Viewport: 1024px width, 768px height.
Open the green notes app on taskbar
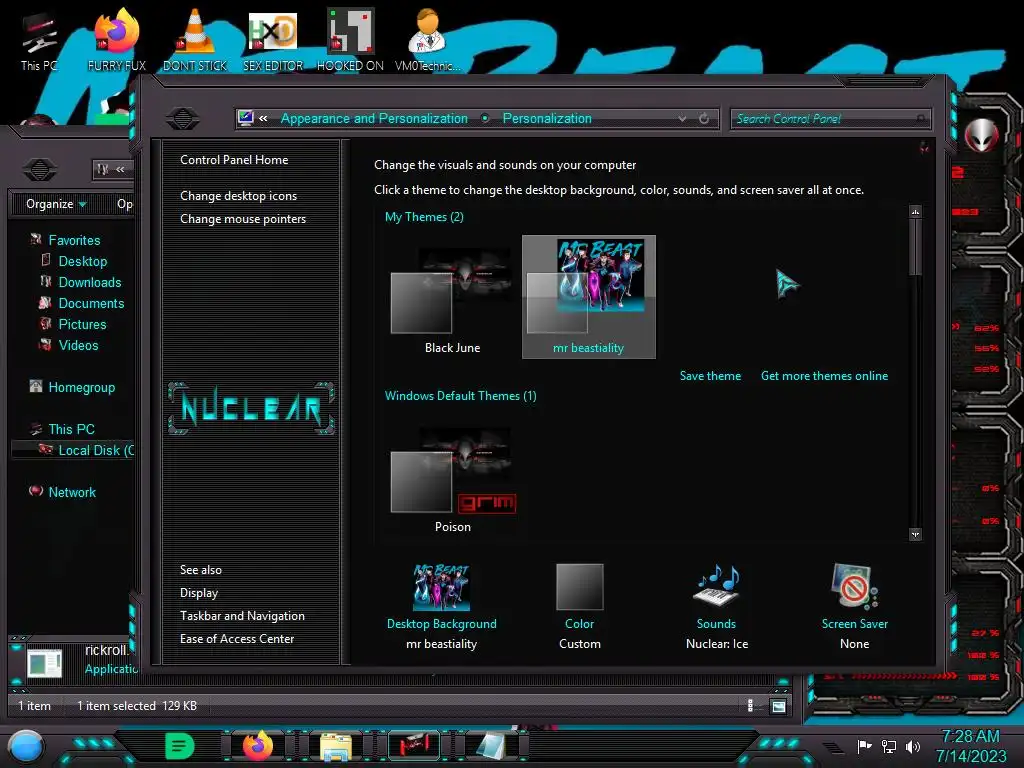tap(180, 746)
